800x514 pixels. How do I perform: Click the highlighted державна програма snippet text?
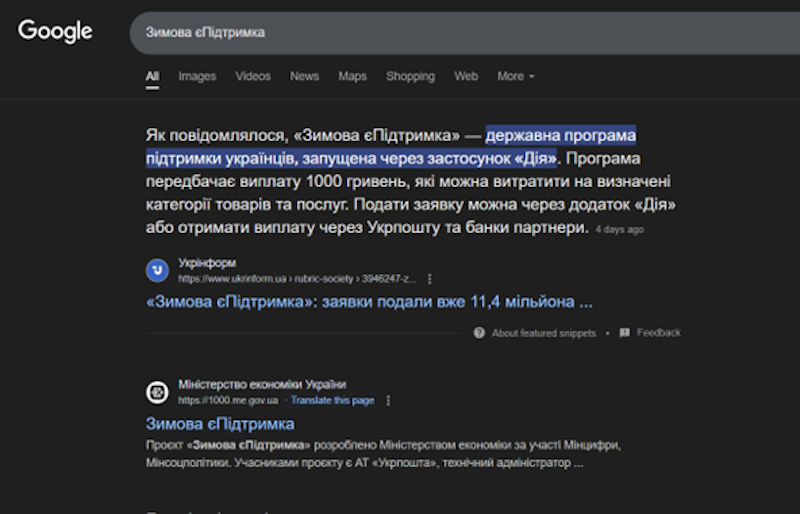[x=391, y=147]
